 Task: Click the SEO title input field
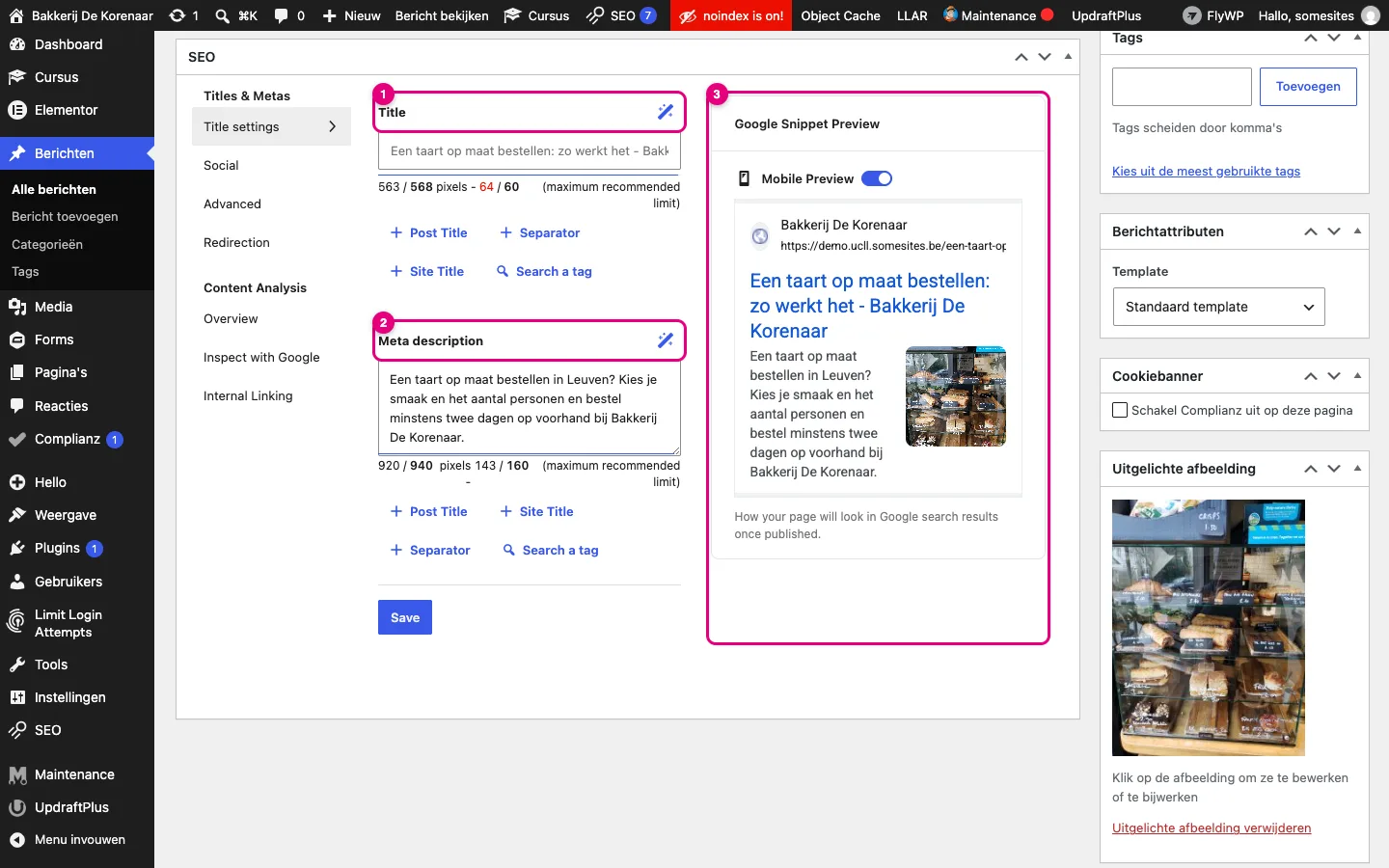click(530, 151)
